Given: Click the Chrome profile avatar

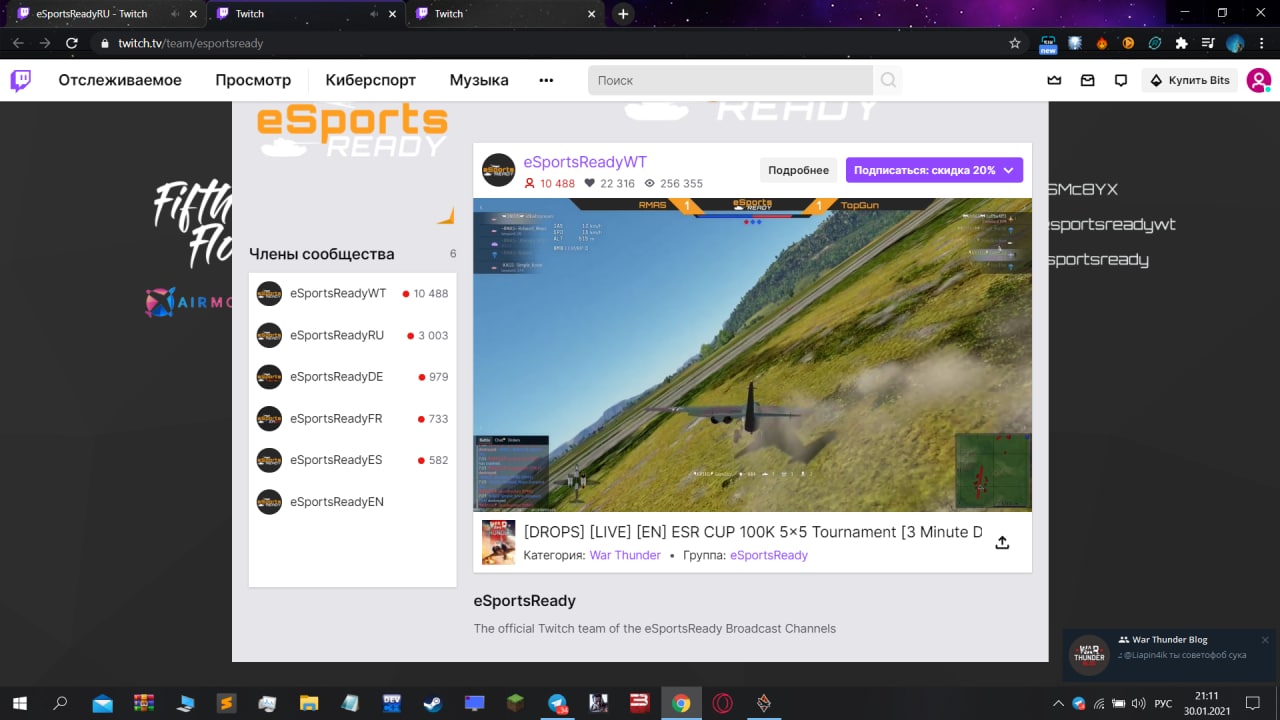Looking at the screenshot, I should tap(1235, 43).
